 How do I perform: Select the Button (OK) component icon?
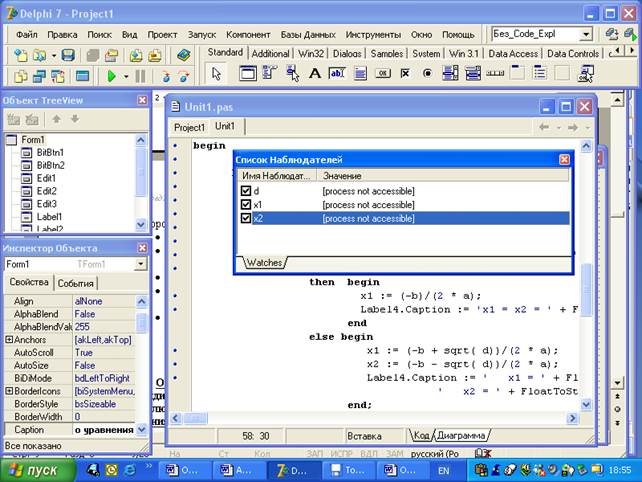click(384, 74)
